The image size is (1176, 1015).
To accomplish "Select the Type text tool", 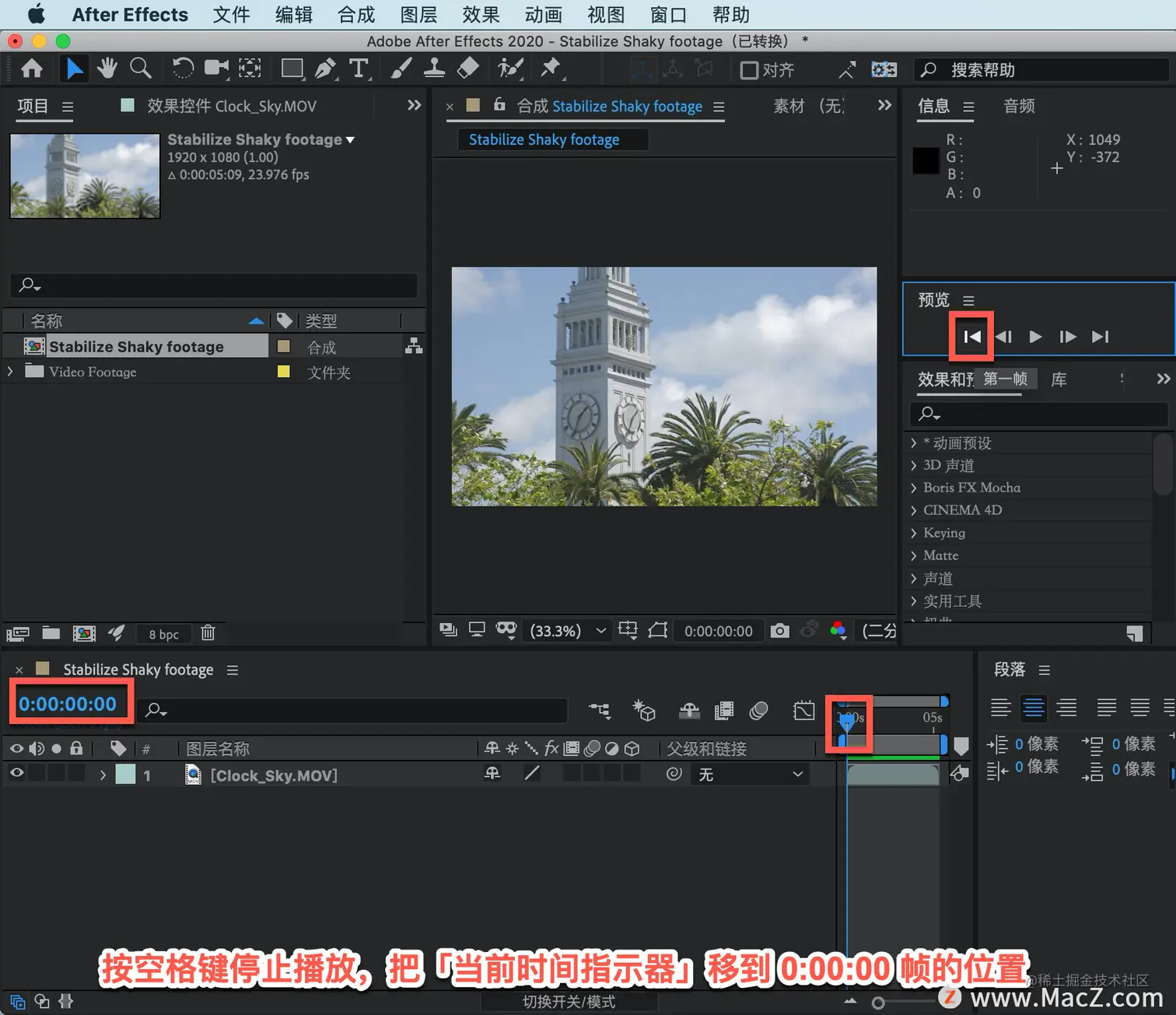I will (359, 69).
